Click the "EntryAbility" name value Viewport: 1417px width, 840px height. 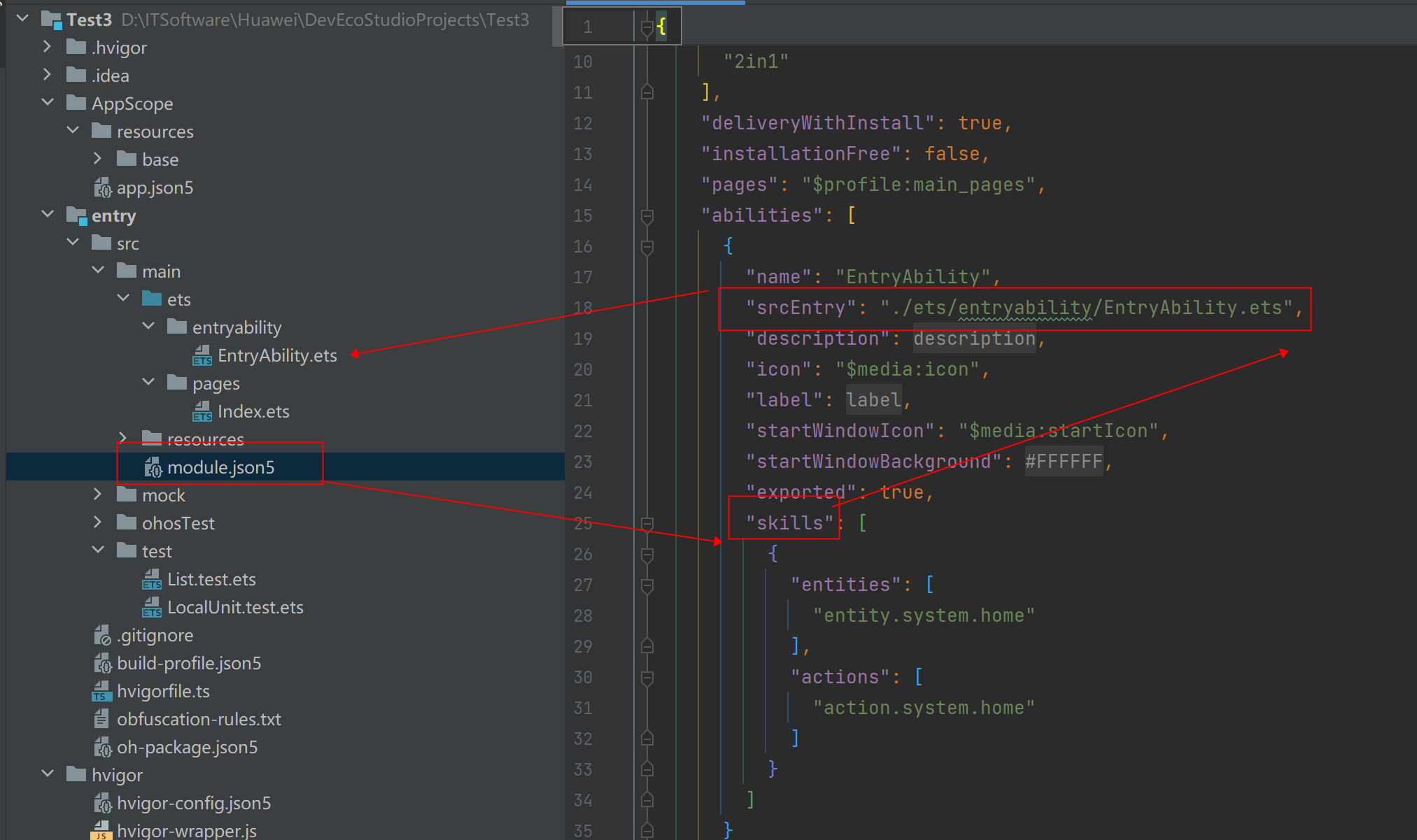913,277
